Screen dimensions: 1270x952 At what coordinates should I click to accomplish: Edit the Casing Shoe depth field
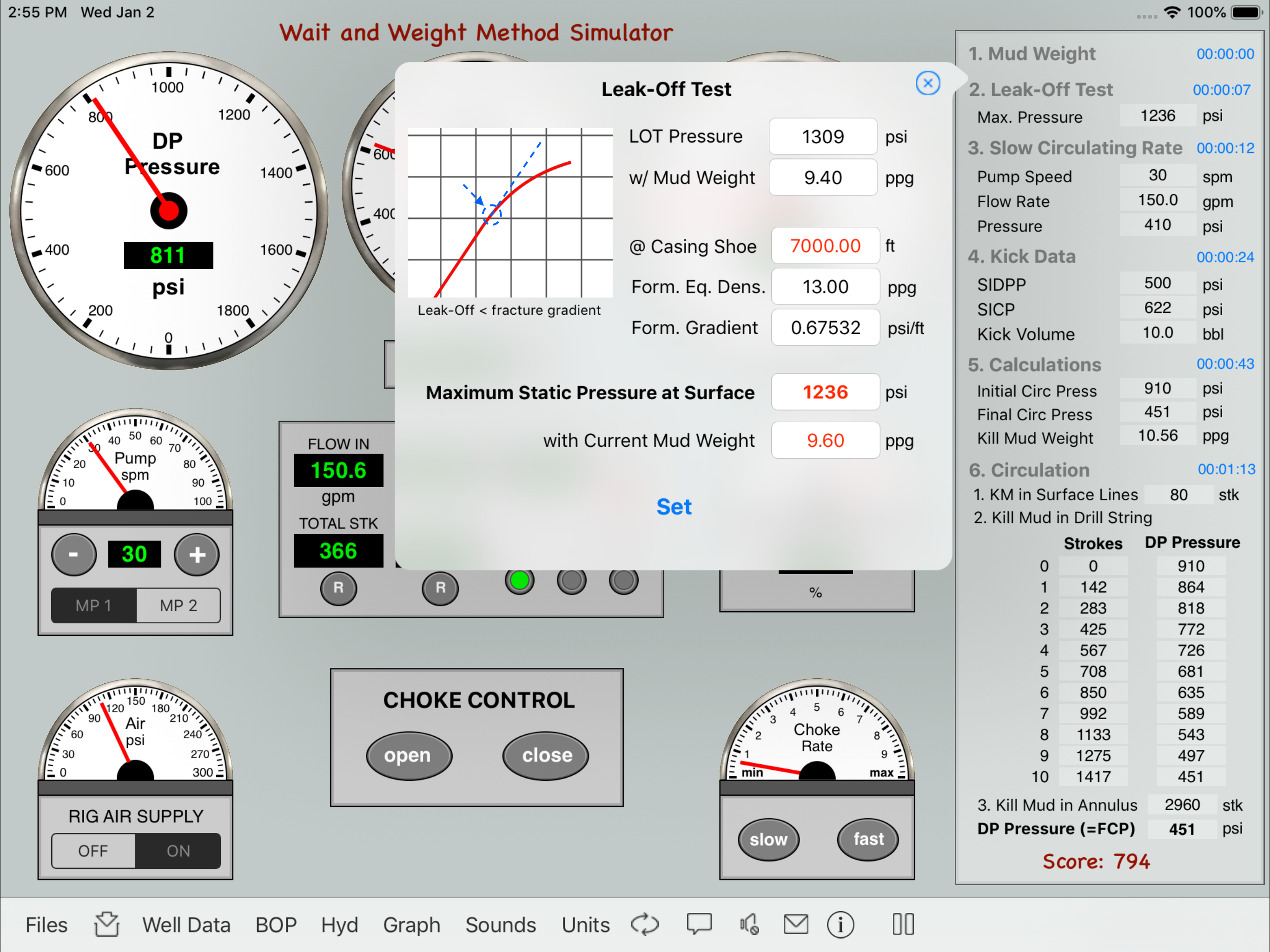[x=825, y=246]
